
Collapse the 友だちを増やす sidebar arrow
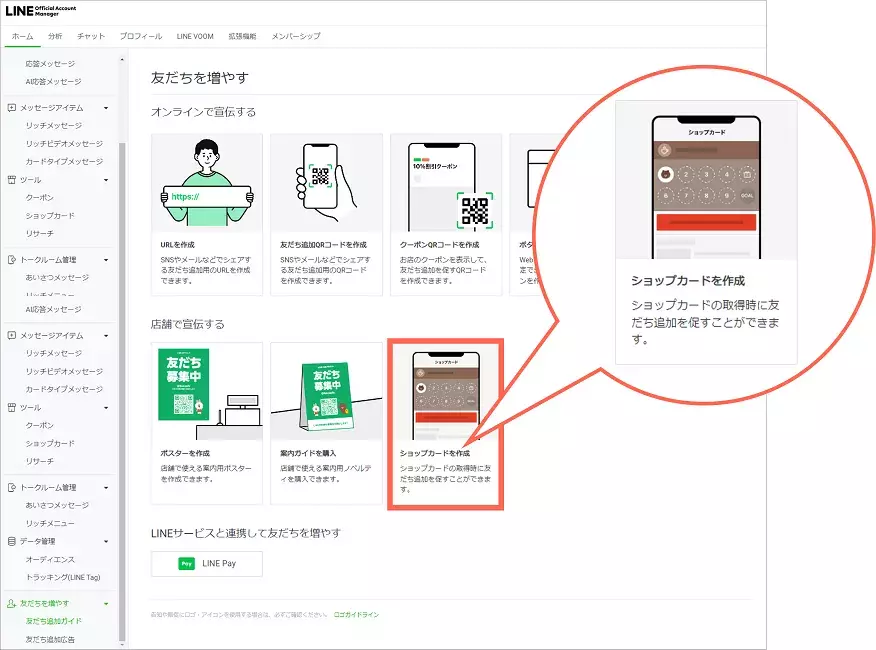[106, 604]
